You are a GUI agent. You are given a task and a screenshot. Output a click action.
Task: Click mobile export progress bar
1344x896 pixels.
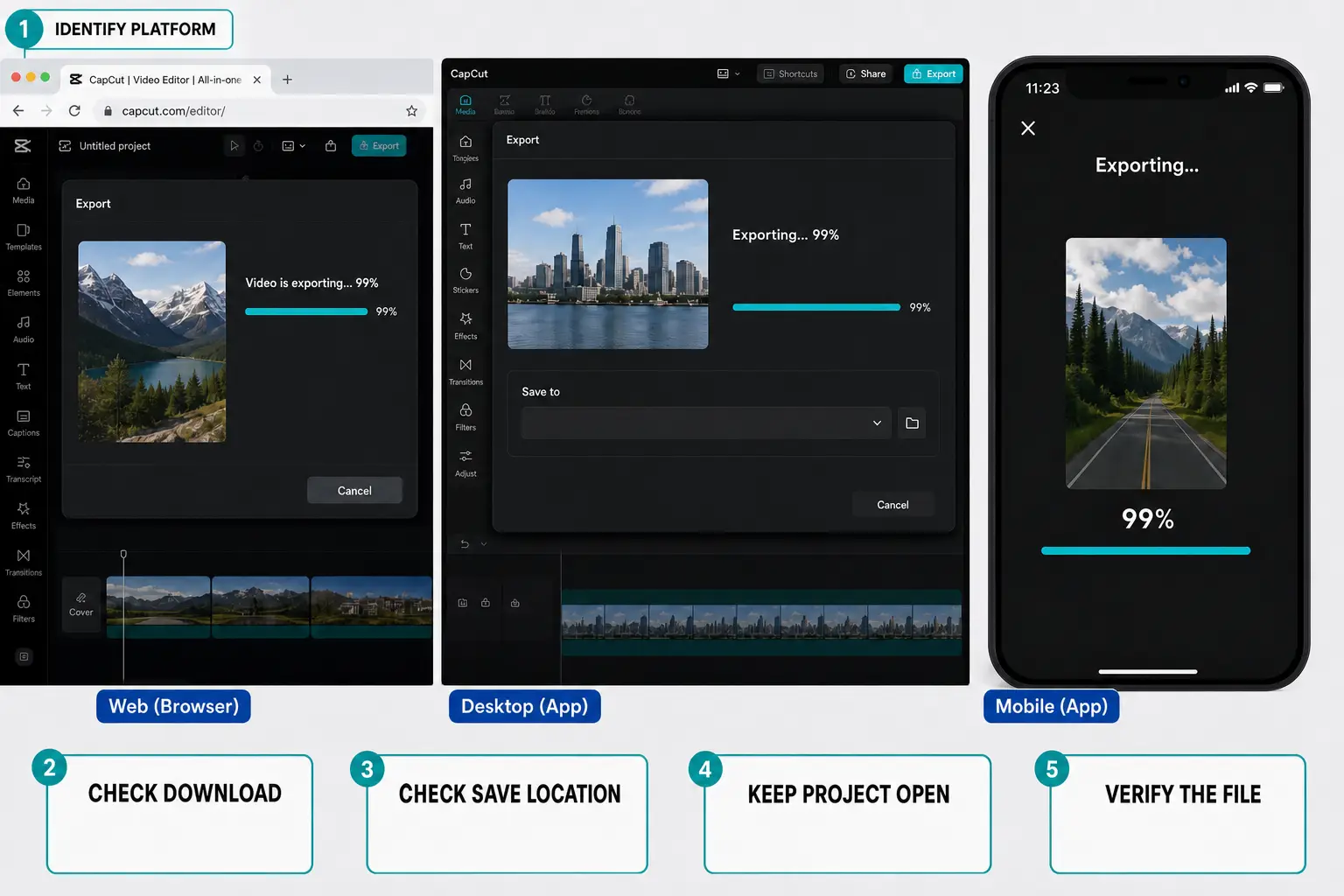click(1145, 551)
